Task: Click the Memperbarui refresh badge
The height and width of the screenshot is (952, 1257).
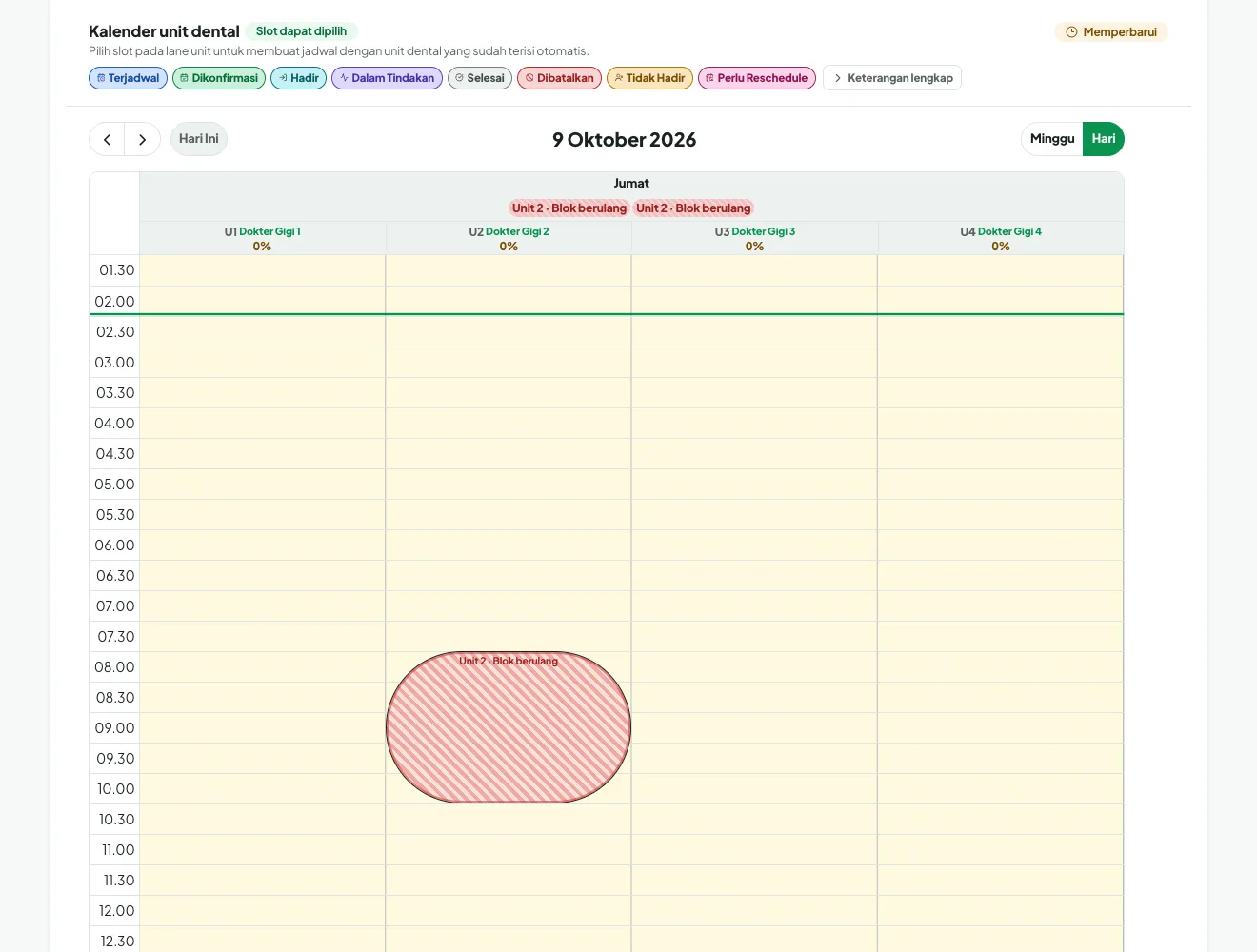Action: (x=1111, y=32)
